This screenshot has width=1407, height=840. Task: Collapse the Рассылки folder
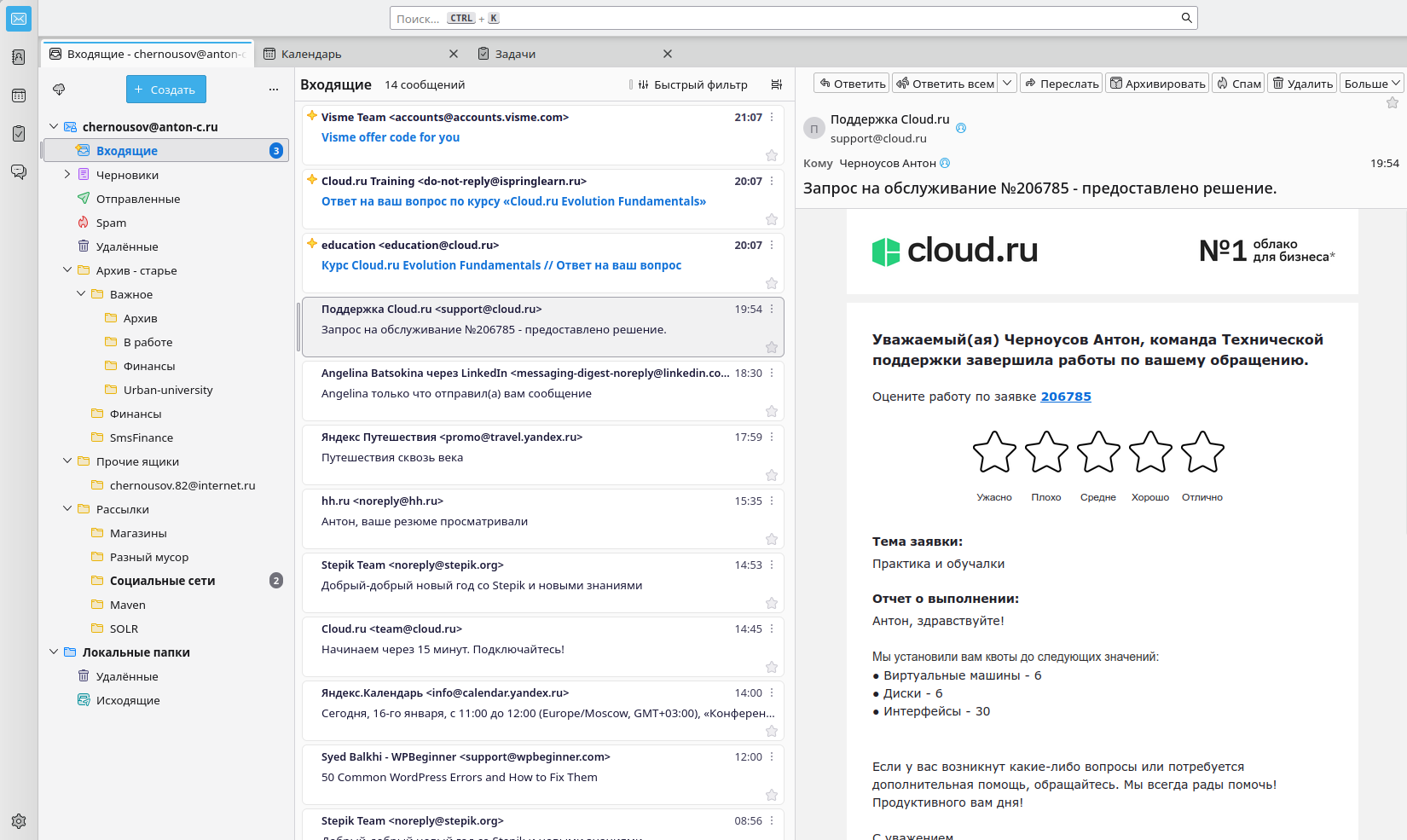(x=67, y=508)
